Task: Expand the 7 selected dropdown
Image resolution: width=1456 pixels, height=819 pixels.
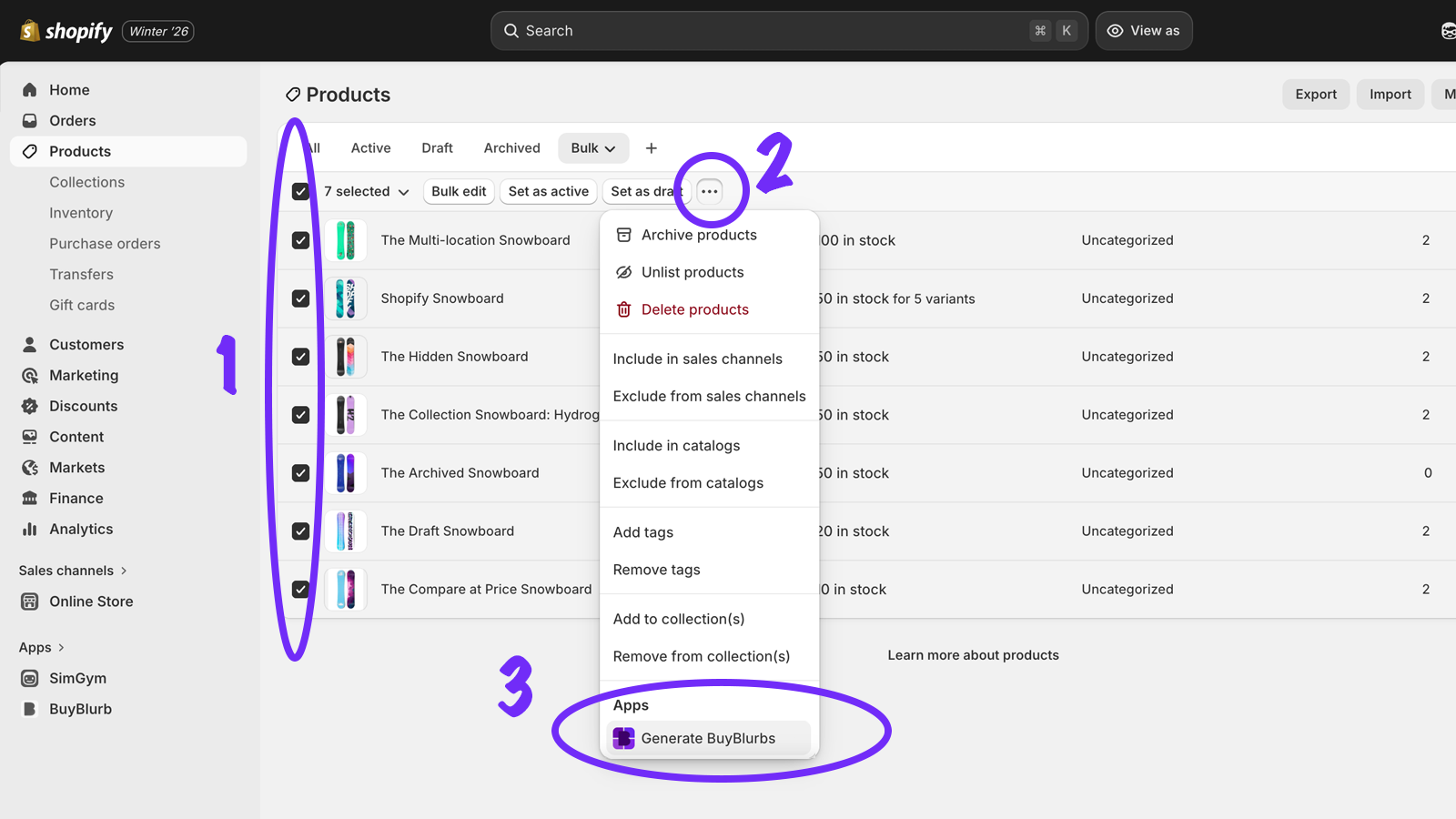Action: (363, 191)
